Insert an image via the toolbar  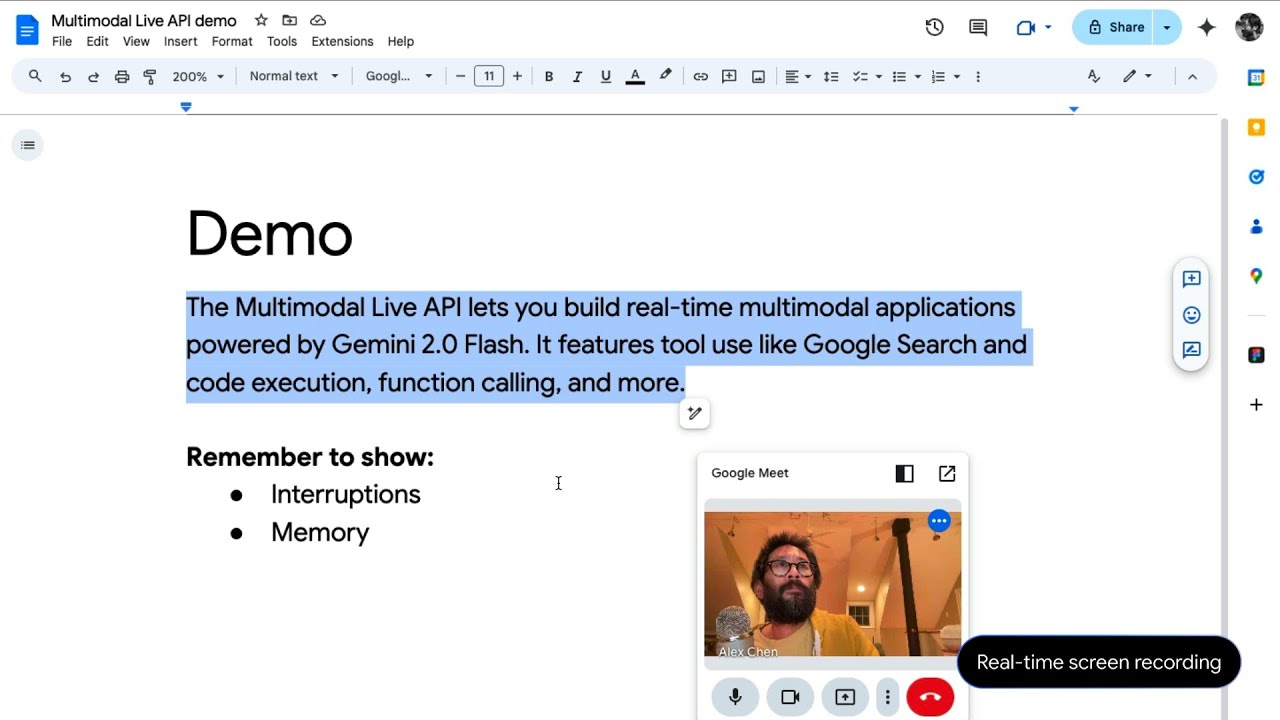click(757, 76)
